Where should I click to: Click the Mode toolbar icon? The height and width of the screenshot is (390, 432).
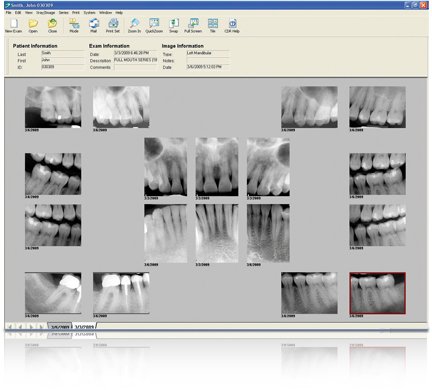[74, 25]
